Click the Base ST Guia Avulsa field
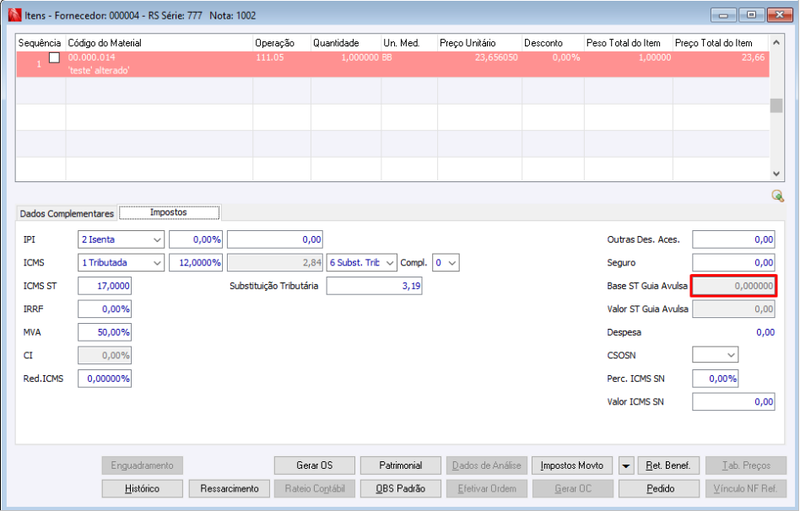The image size is (800, 511). pyautogui.click(x=733, y=286)
